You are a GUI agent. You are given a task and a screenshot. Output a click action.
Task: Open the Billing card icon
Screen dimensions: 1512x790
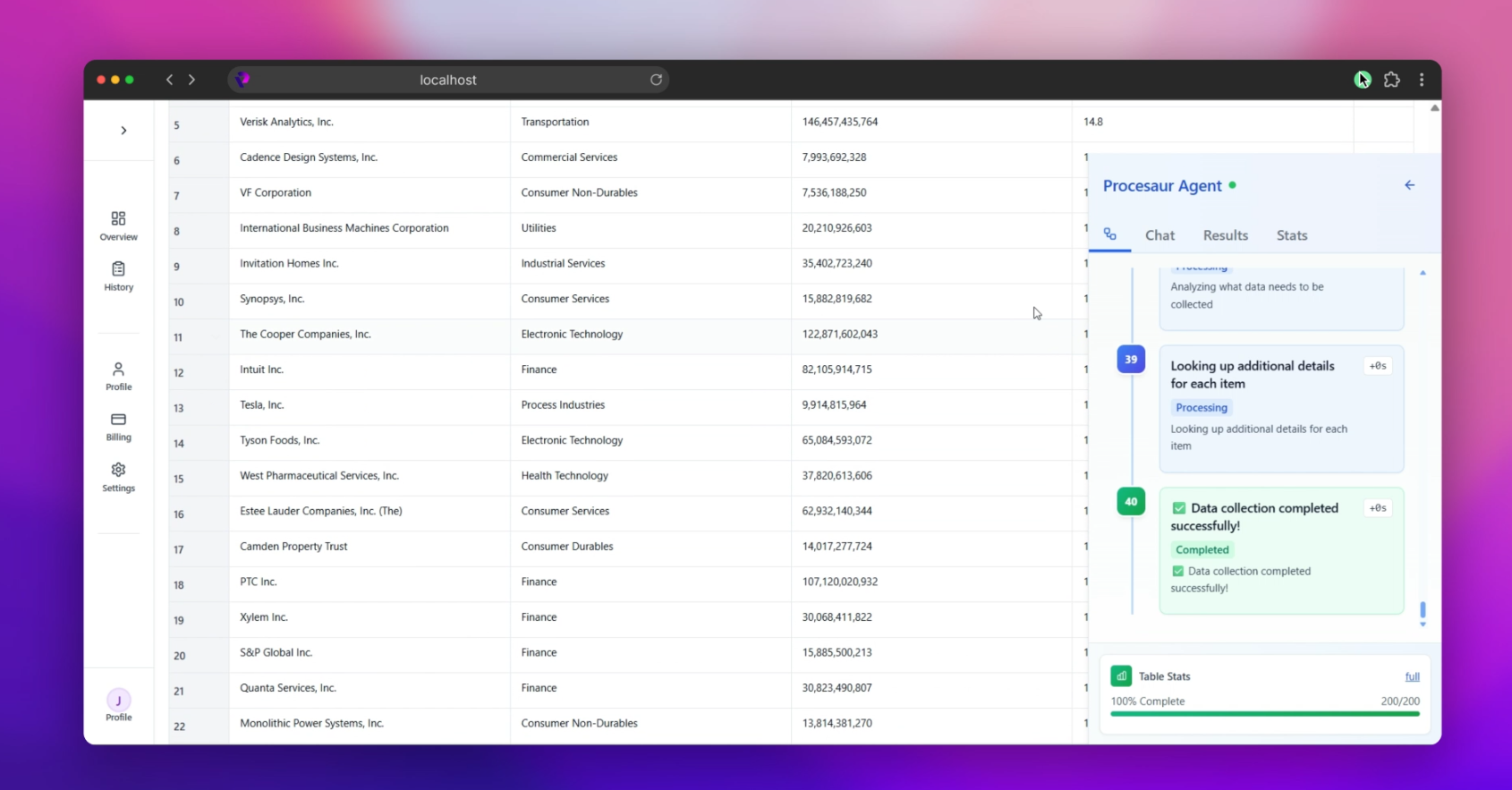(x=118, y=420)
